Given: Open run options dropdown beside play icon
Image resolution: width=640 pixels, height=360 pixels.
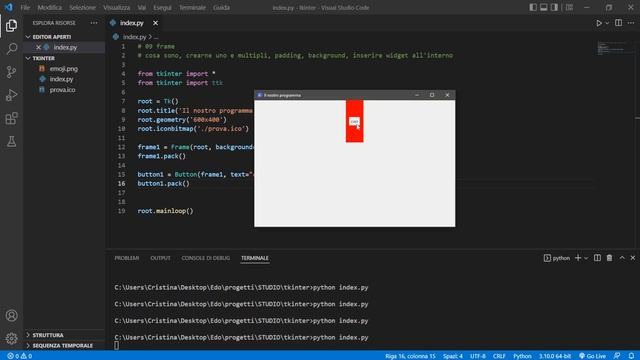Looking at the screenshot, I should (x=607, y=23).
